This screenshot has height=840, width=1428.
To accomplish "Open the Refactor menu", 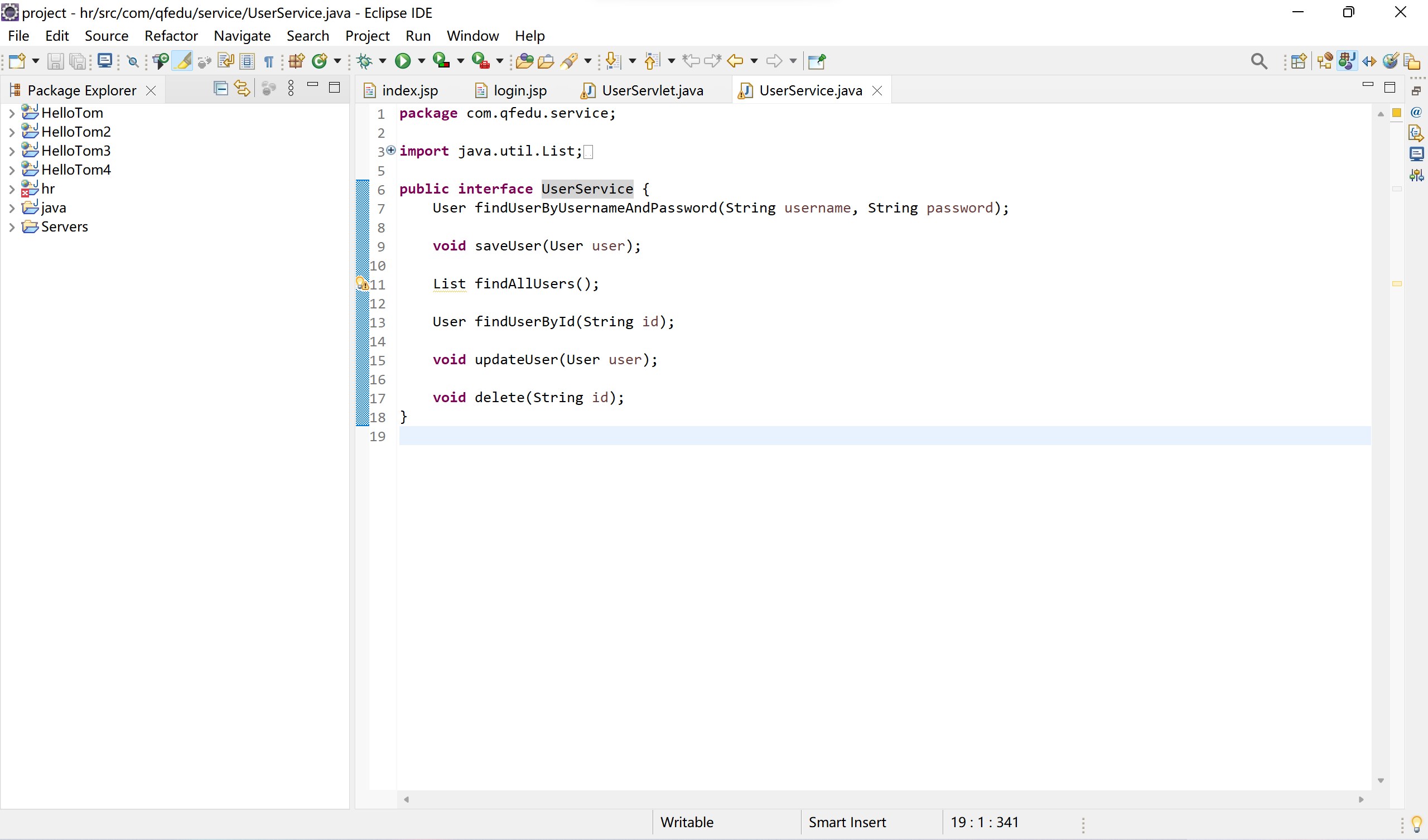I will click(x=171, y=36).
